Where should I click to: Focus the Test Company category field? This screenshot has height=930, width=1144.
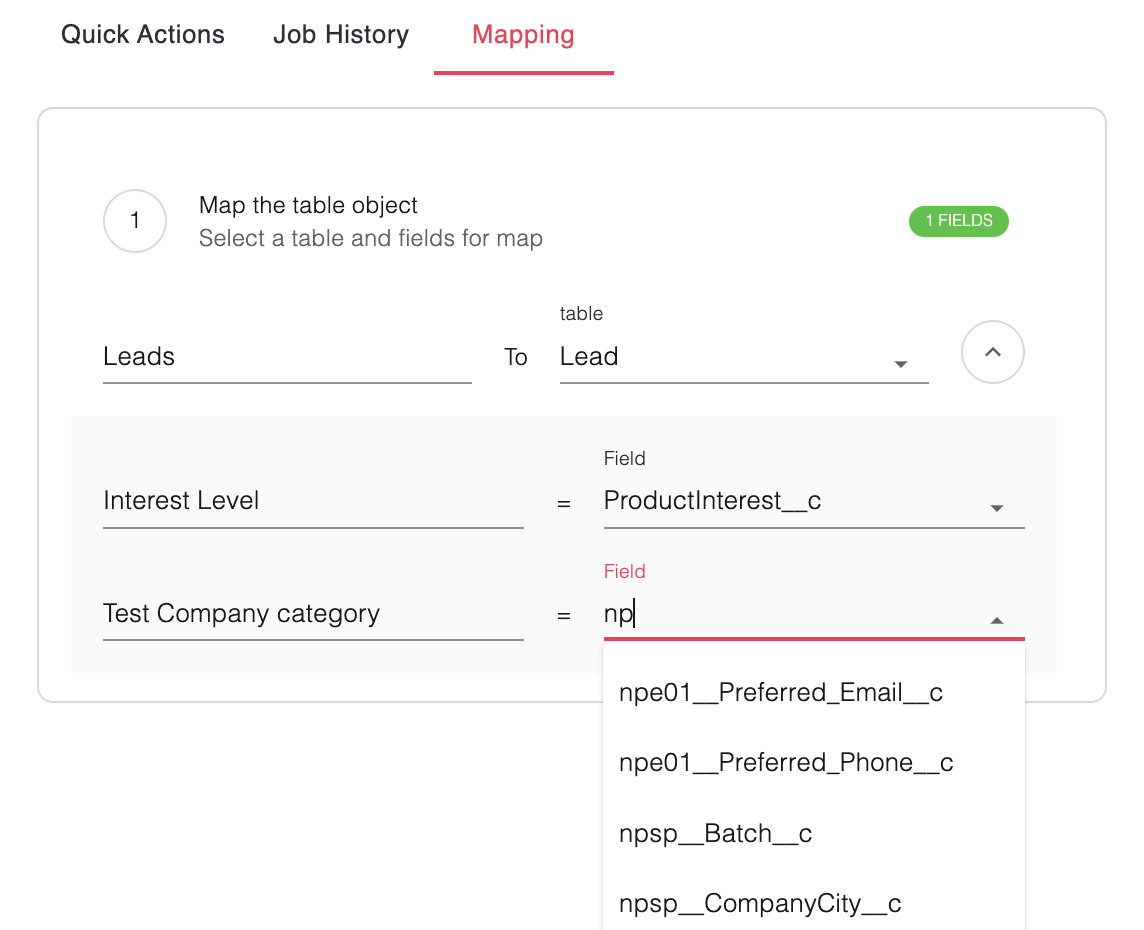tap(312, 614)
